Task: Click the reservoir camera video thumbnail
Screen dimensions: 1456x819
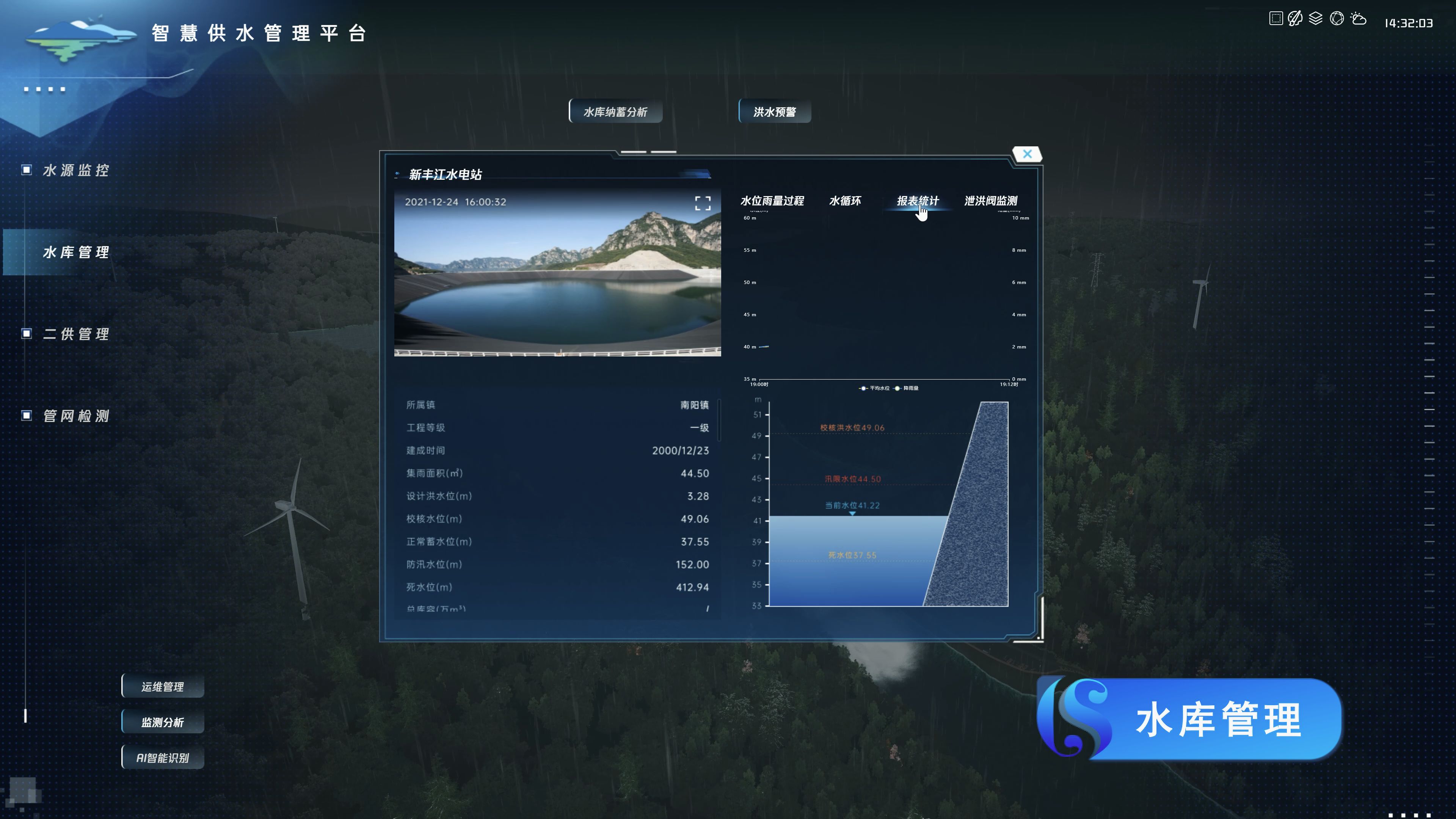Action: [x=557, y=273]
